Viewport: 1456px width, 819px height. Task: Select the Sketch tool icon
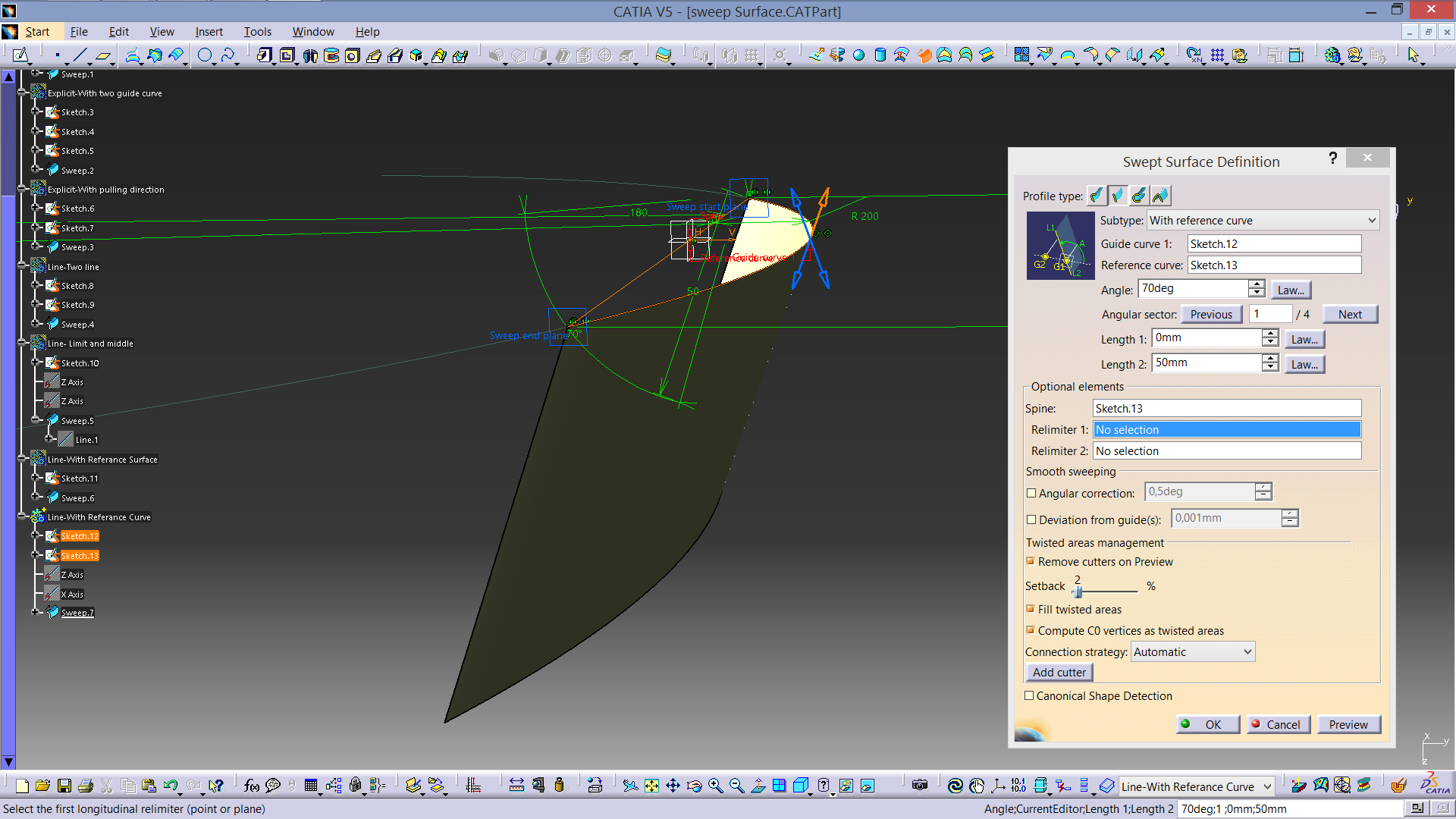pos(20,55)
